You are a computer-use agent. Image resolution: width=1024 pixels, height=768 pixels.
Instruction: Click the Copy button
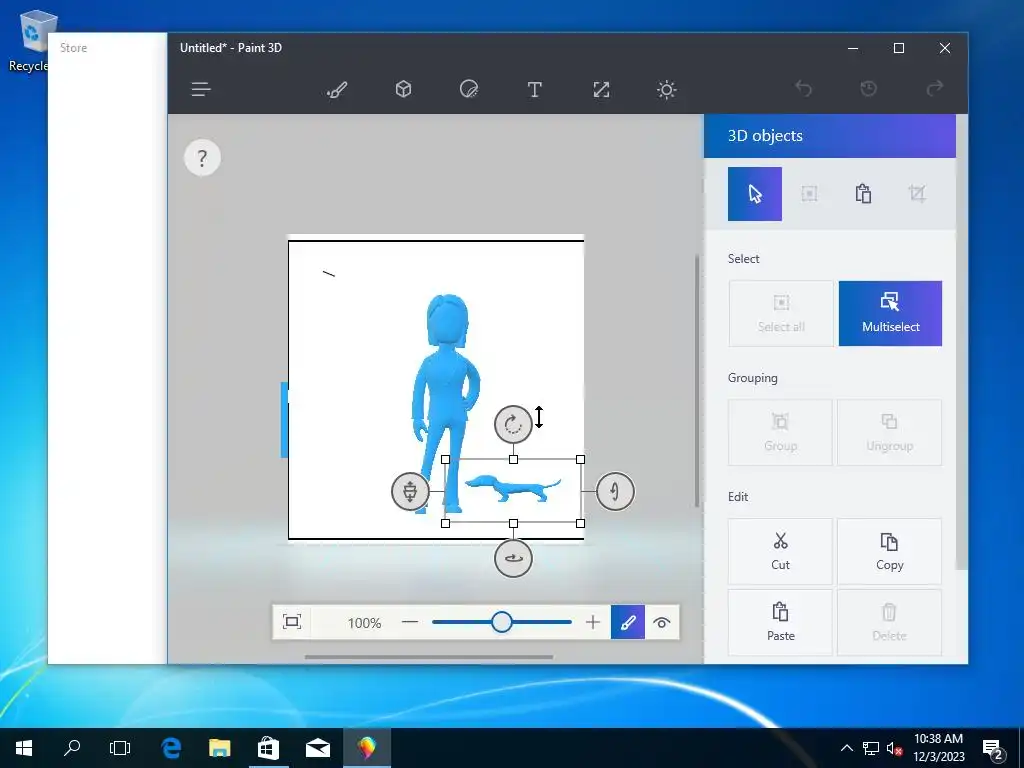[x=889, y=551]
